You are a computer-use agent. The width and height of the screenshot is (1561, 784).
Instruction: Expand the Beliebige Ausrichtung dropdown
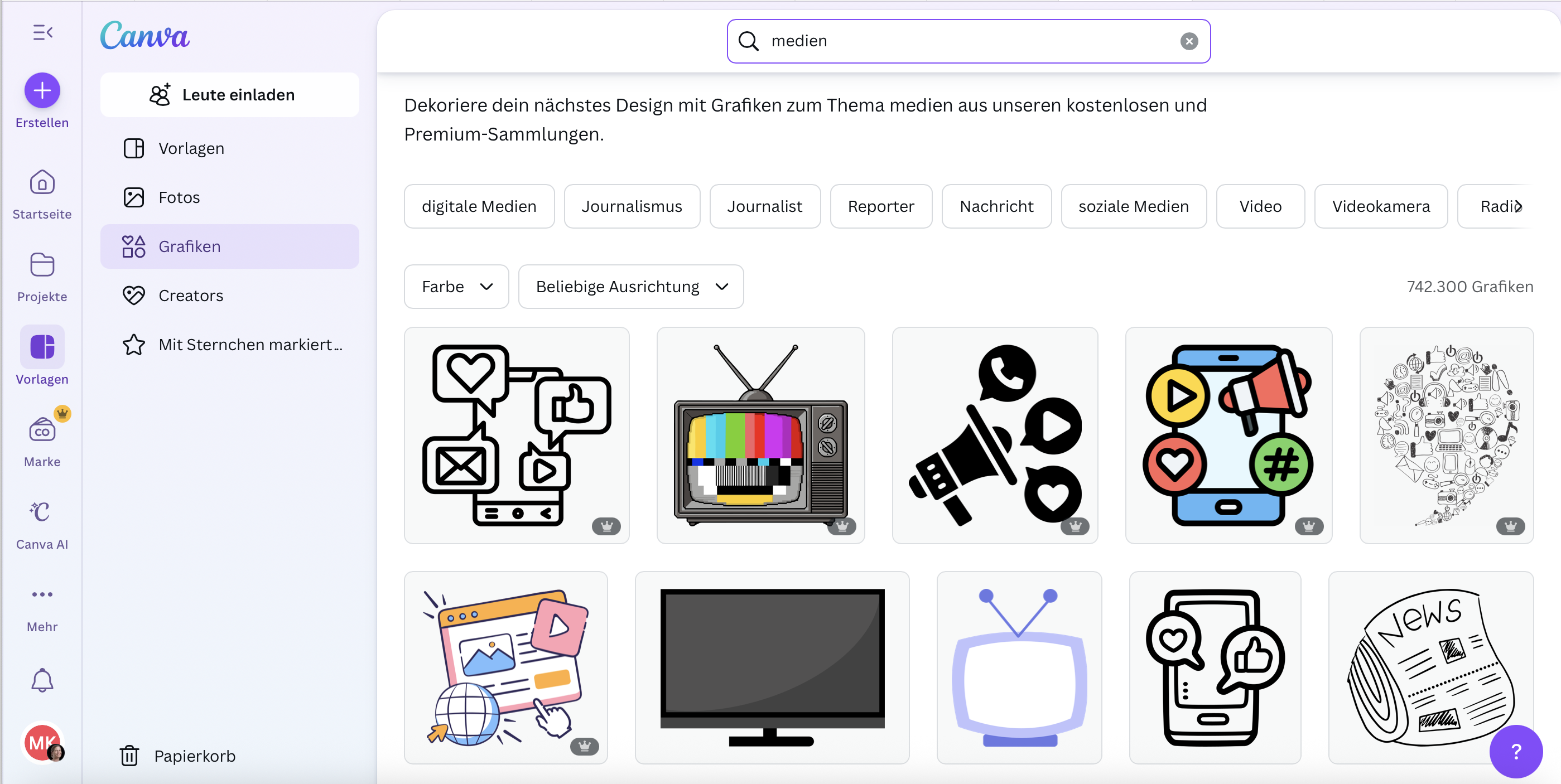coord(630,286)
